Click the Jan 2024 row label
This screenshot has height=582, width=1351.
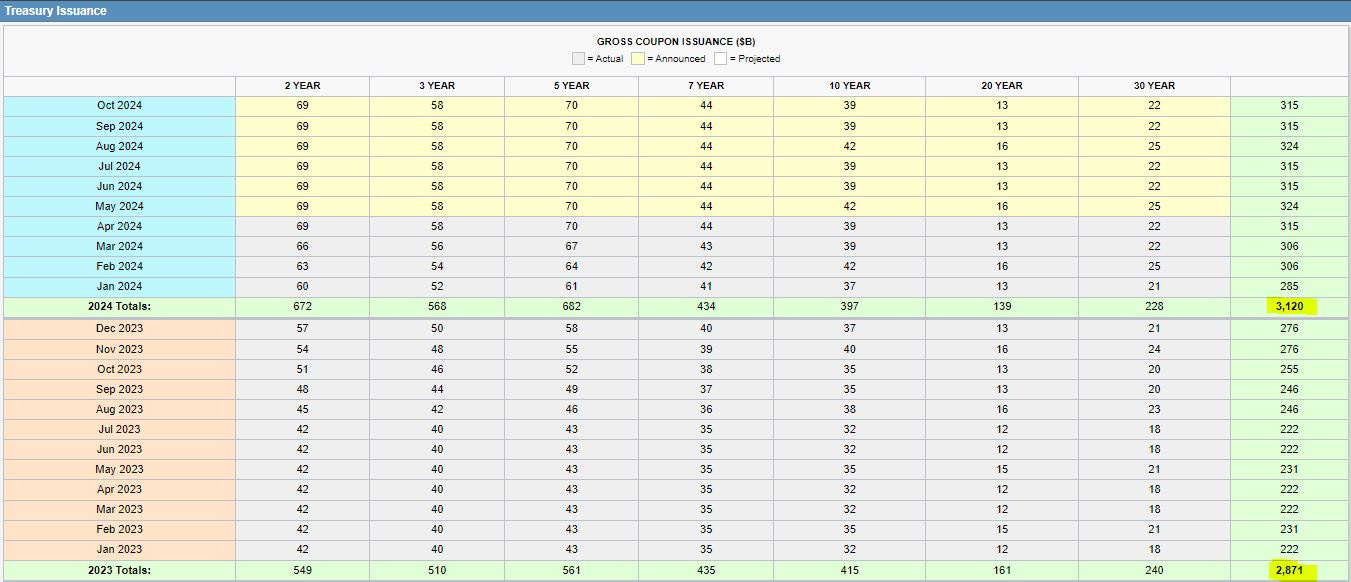[x=120, y=286]
